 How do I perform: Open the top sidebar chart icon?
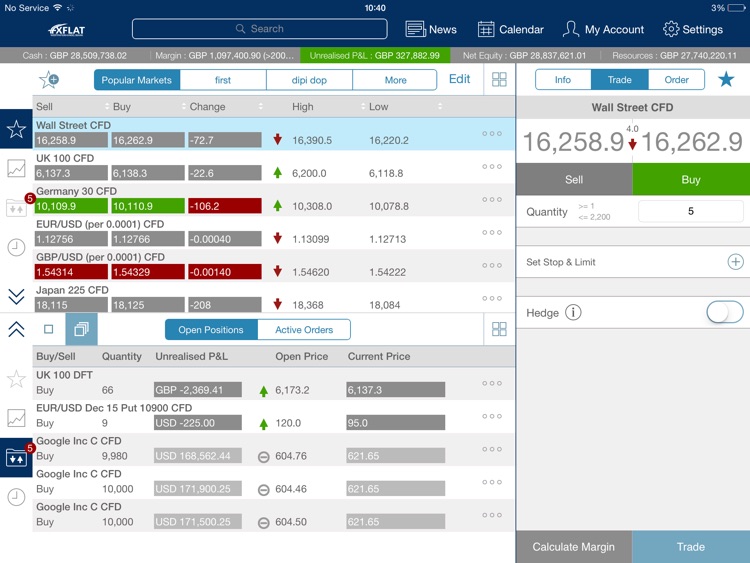pyautogui.click(x=16, y=168)
